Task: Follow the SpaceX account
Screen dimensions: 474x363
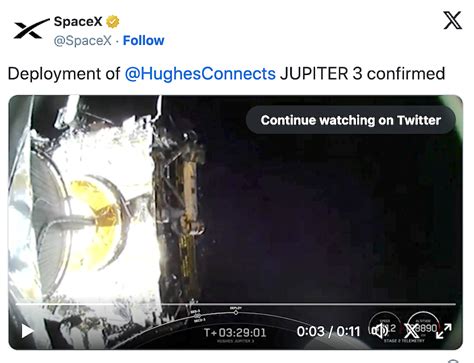Action: 144,40
